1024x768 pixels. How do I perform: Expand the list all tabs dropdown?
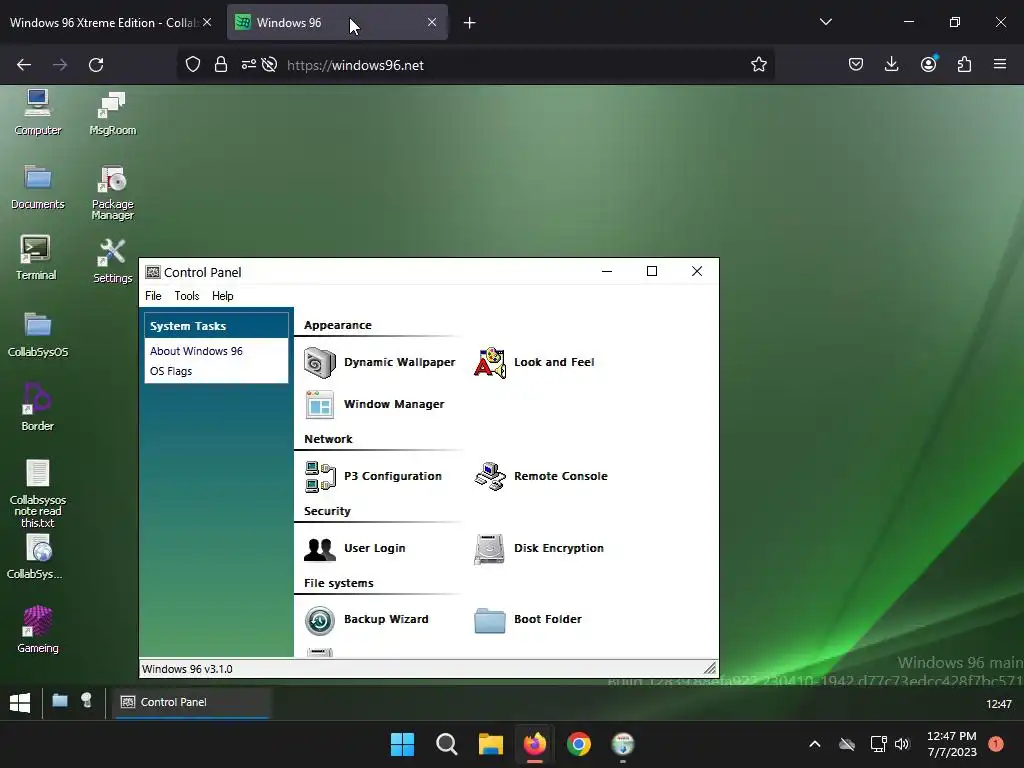pos(825,22)
